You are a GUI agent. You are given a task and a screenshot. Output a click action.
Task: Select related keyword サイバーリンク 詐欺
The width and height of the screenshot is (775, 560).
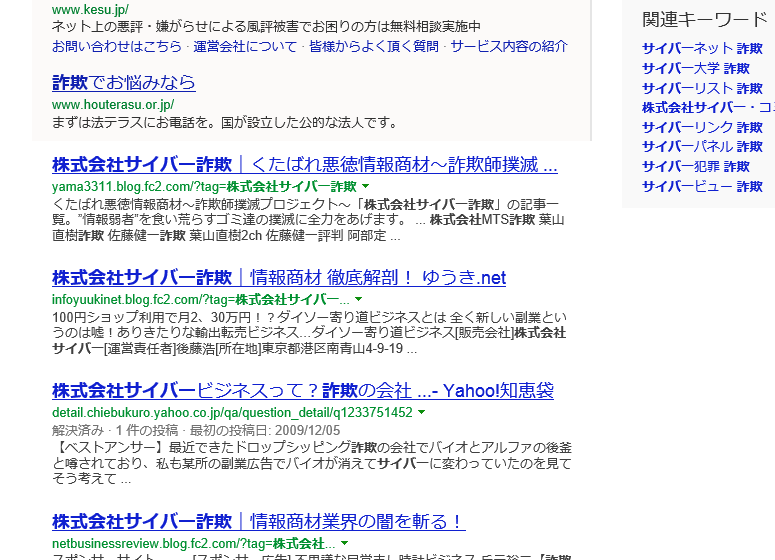[x=702, y=127]
